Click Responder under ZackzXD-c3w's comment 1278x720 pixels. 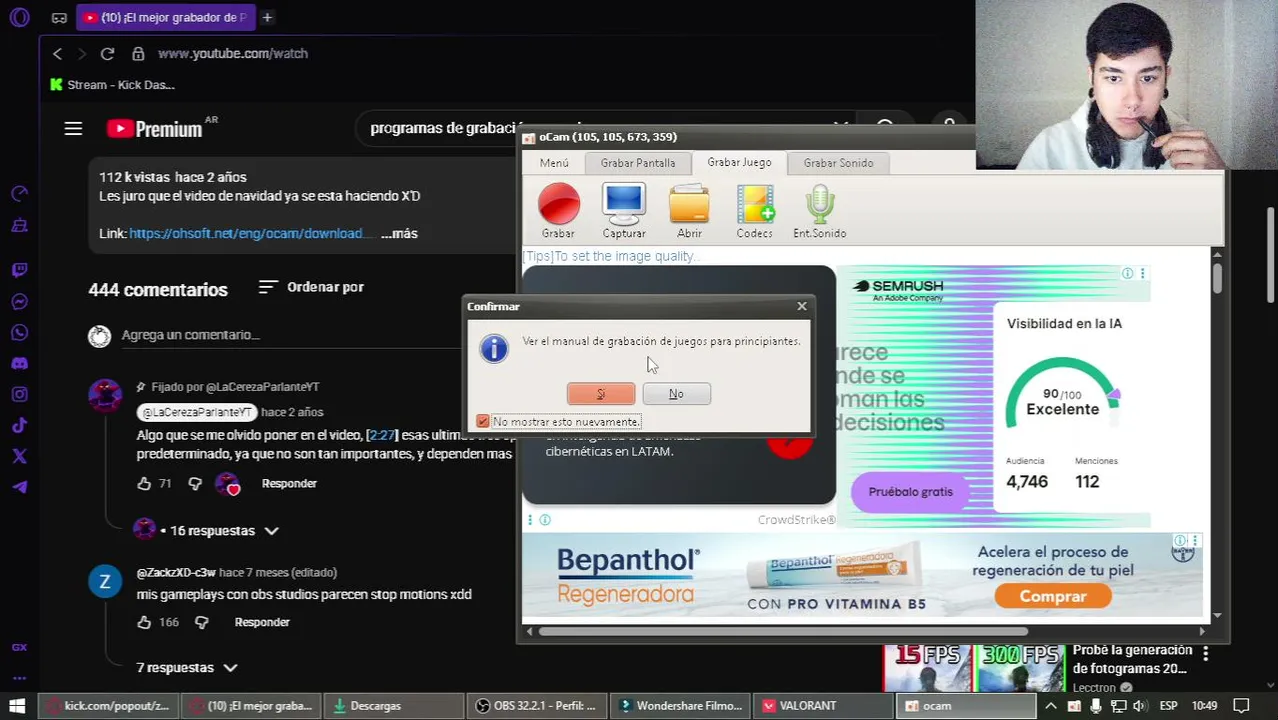pos(262,622)
